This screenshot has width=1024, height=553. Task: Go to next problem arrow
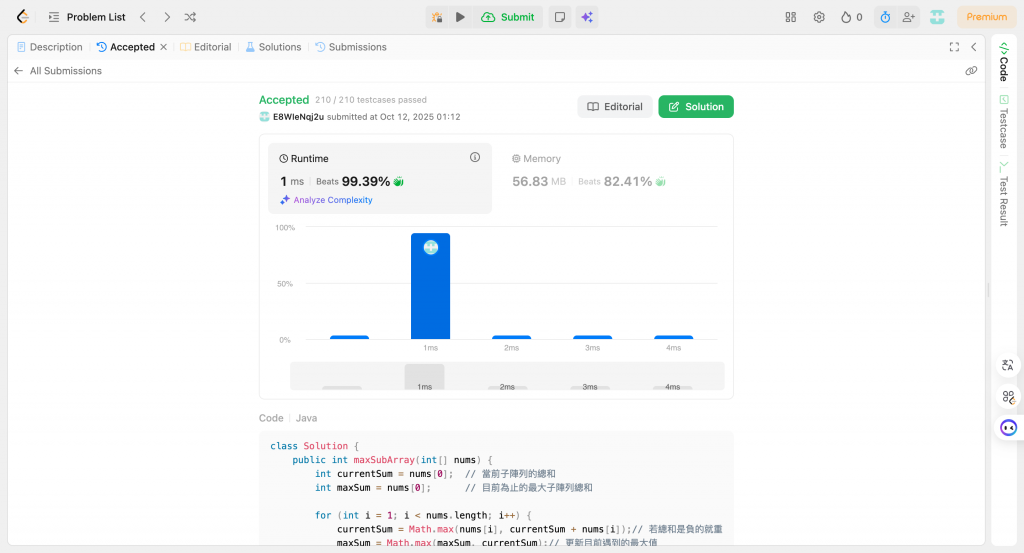pos(167,17)
